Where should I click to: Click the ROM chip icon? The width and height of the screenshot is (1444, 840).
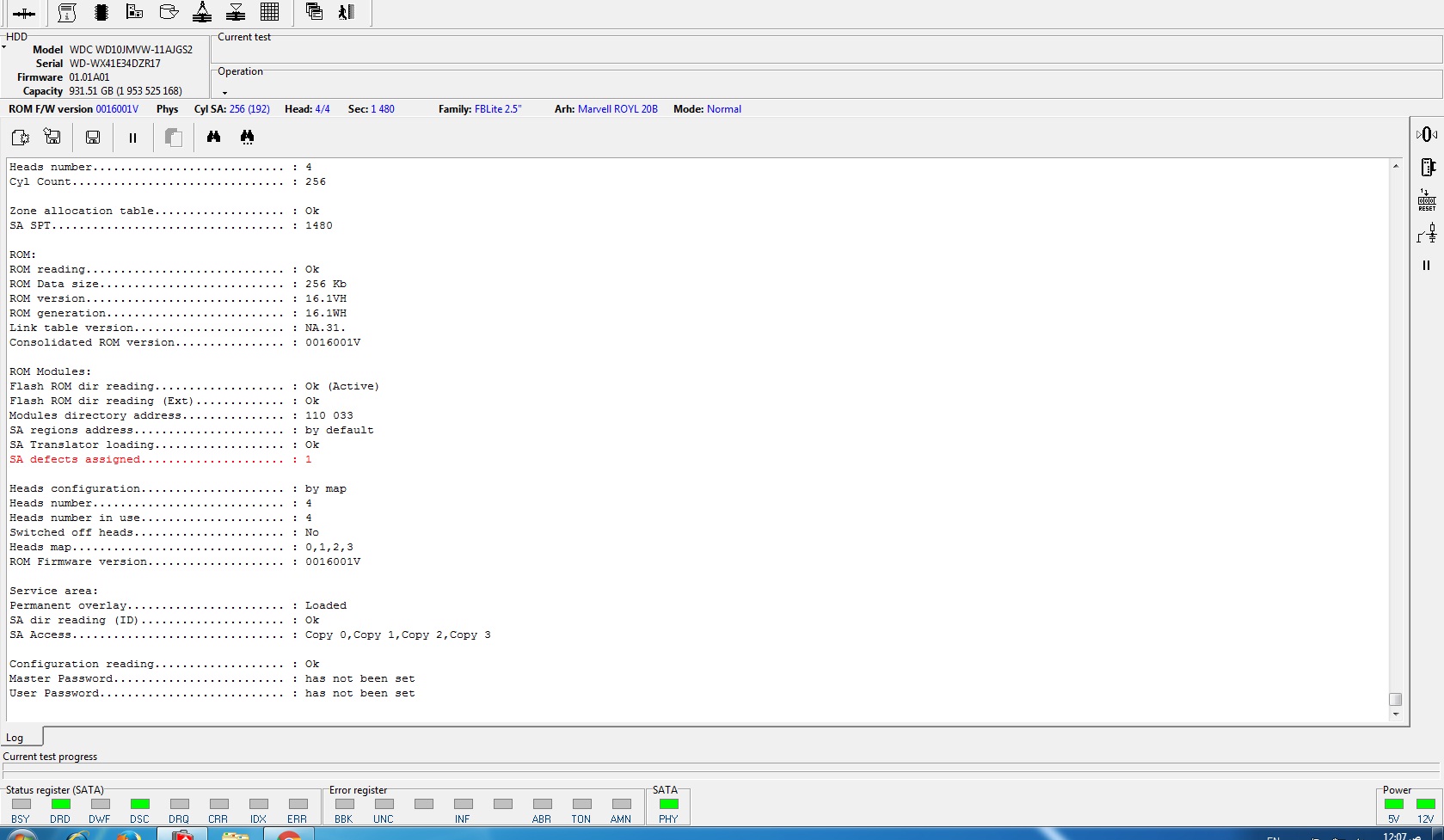101,12
